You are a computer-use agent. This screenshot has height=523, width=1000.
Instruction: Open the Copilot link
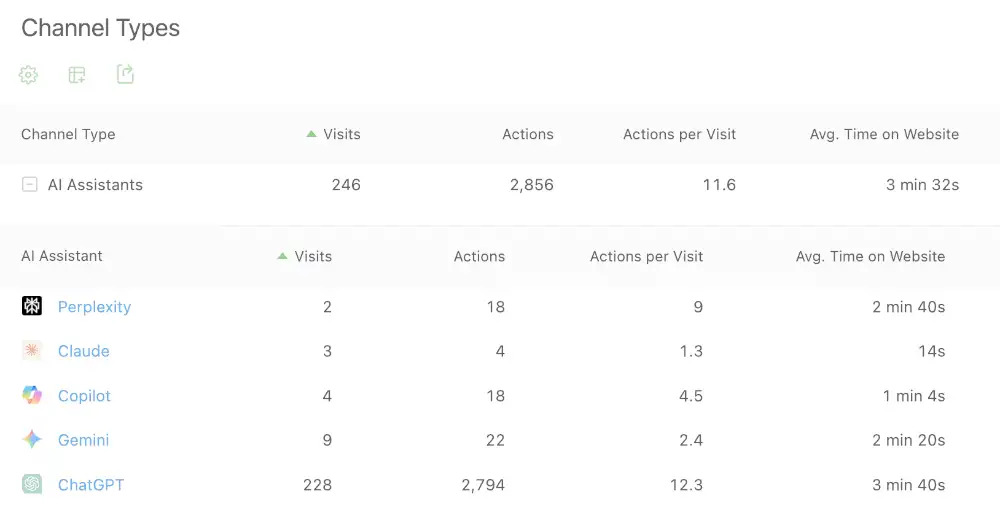[84, 395]
